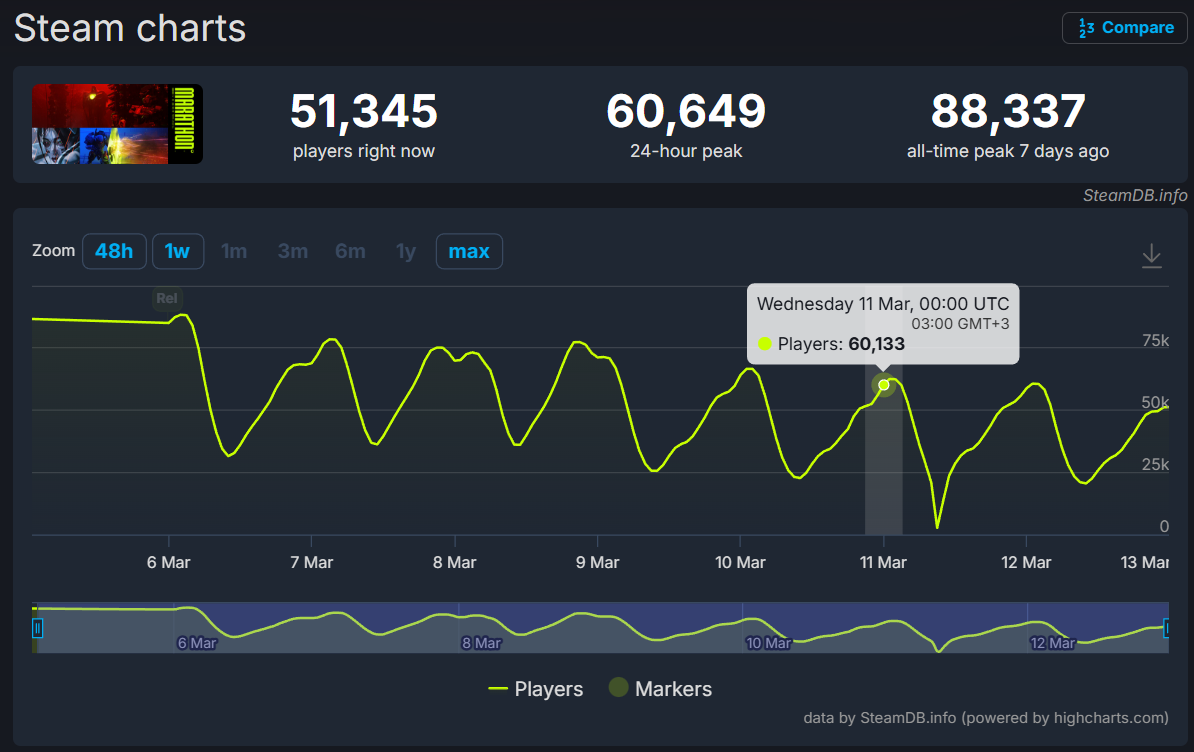Click the 10 Mar label in navigator
Image resolution: width=1194 pixels, height=752 pixels.
click(768, 643)
